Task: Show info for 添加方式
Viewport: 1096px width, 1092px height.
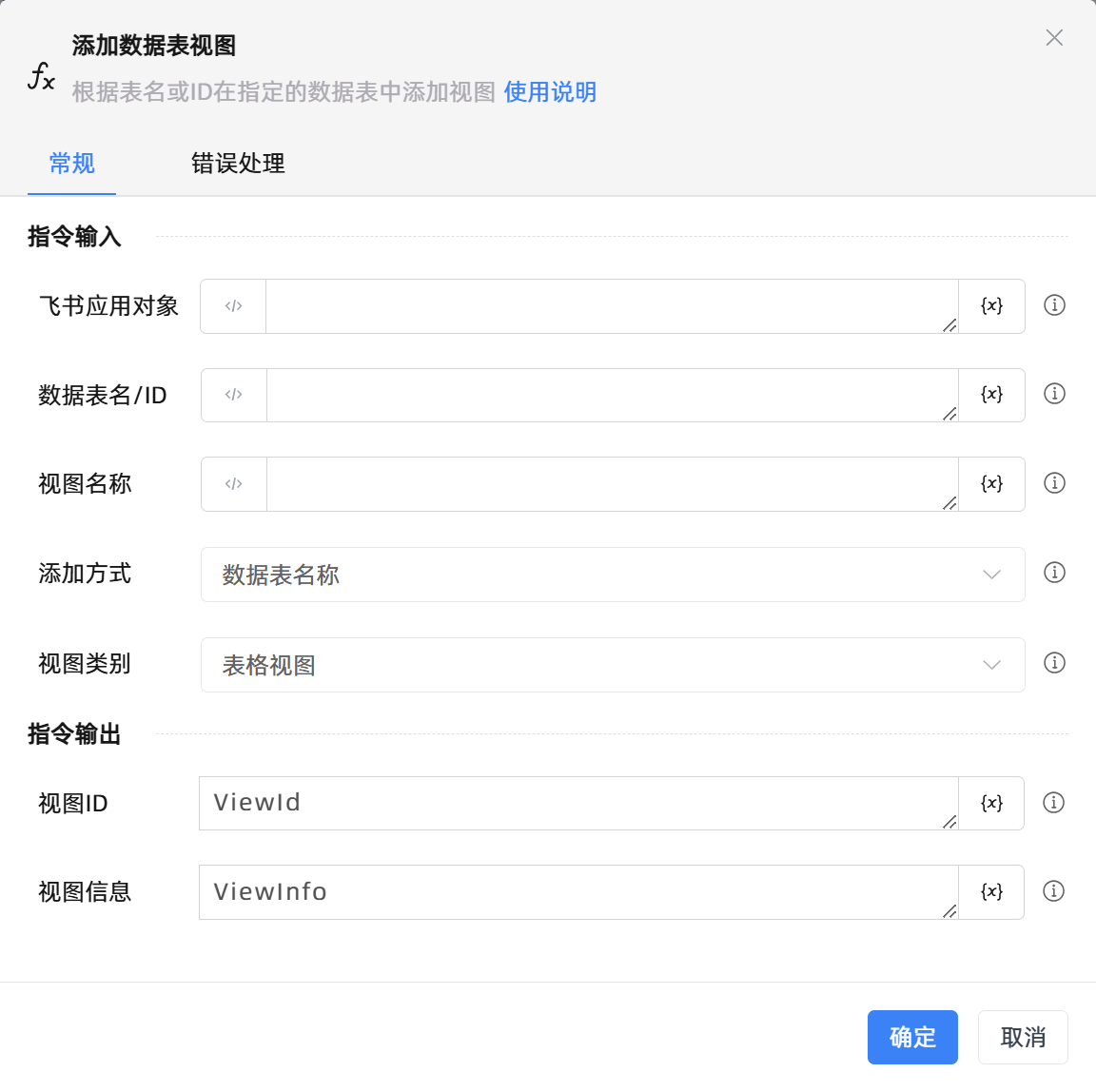Action: (x=1054, y=573)
